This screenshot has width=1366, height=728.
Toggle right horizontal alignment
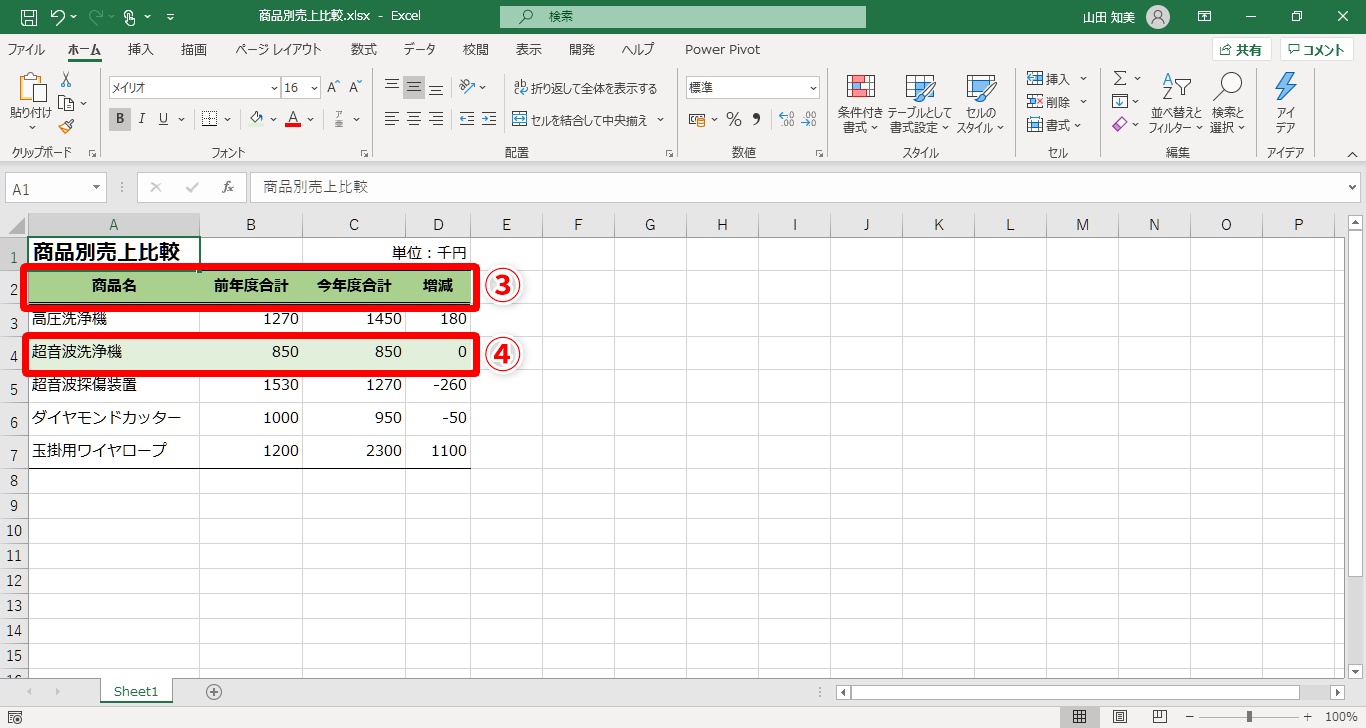point(436,119)
